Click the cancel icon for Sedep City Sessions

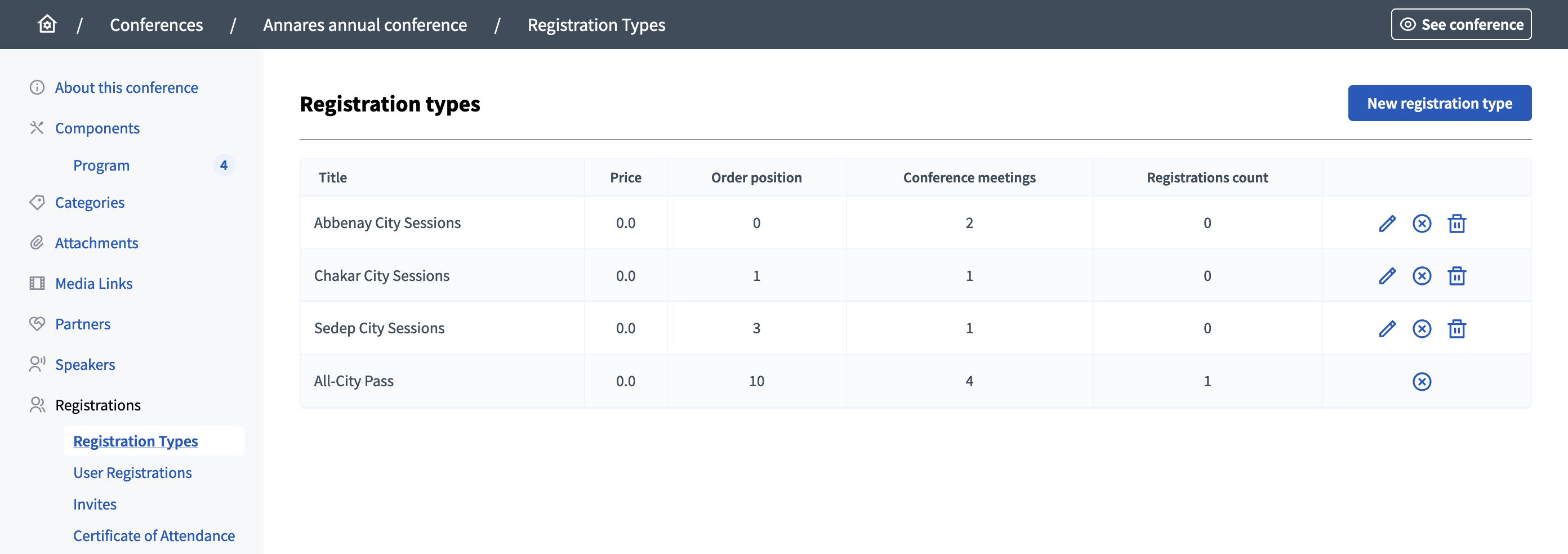click(1422, 328)
